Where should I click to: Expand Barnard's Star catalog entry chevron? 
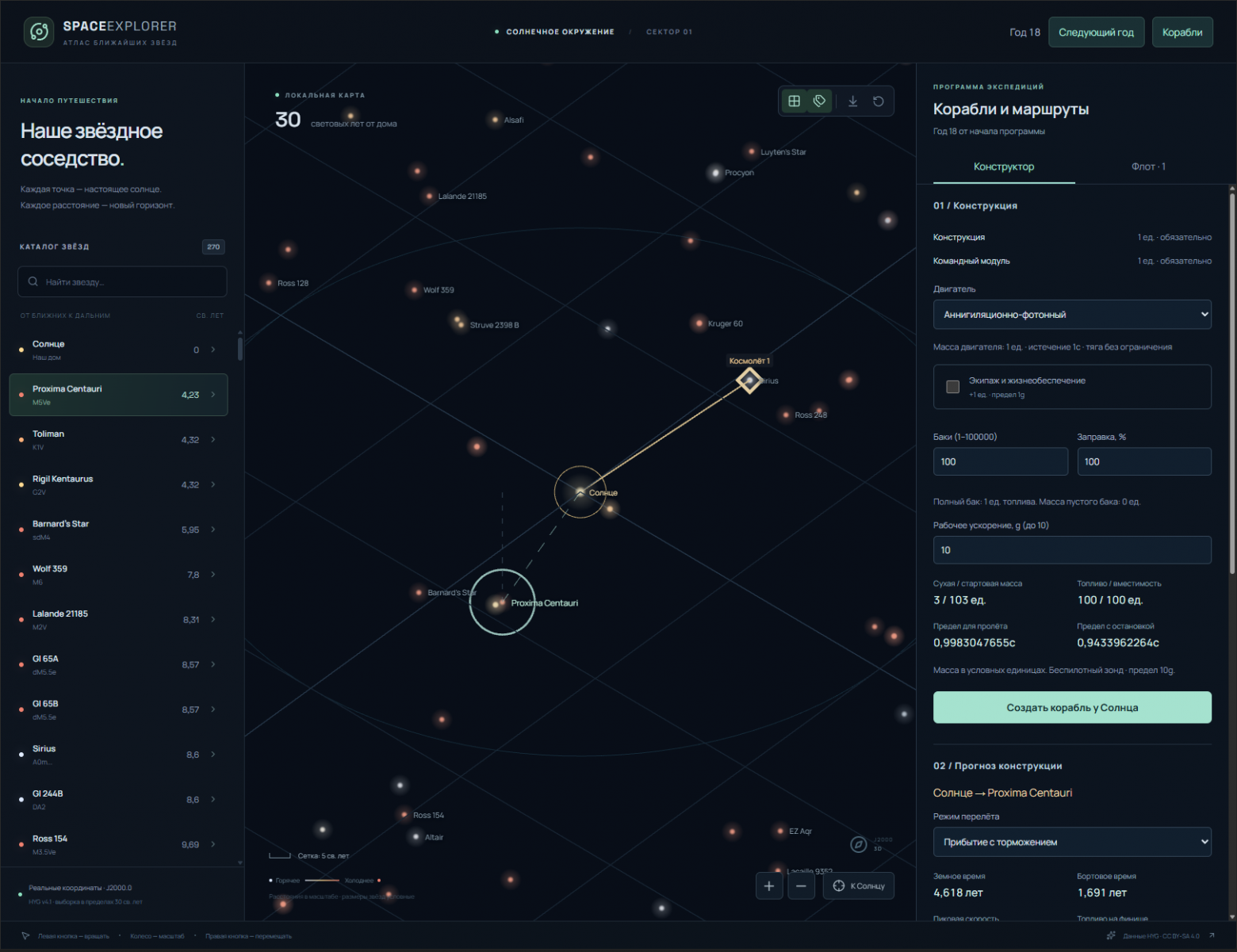[x=213, y=530]
